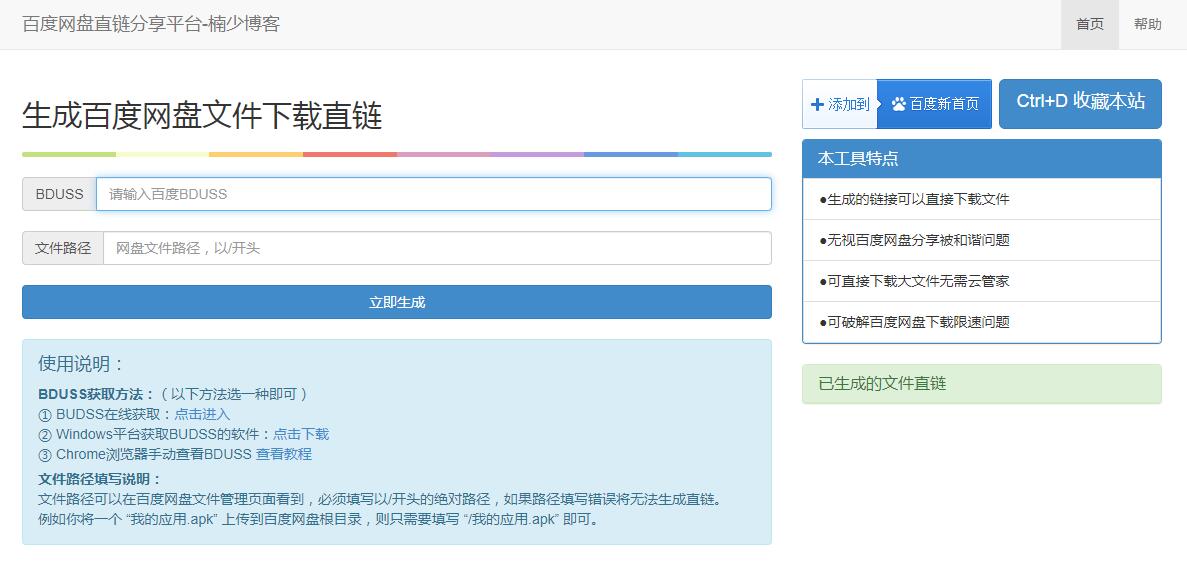The width and height of the screenshot is (1187, 567).
Task: Open the 查看教程 tutorial link
Action: coord(284,454)
